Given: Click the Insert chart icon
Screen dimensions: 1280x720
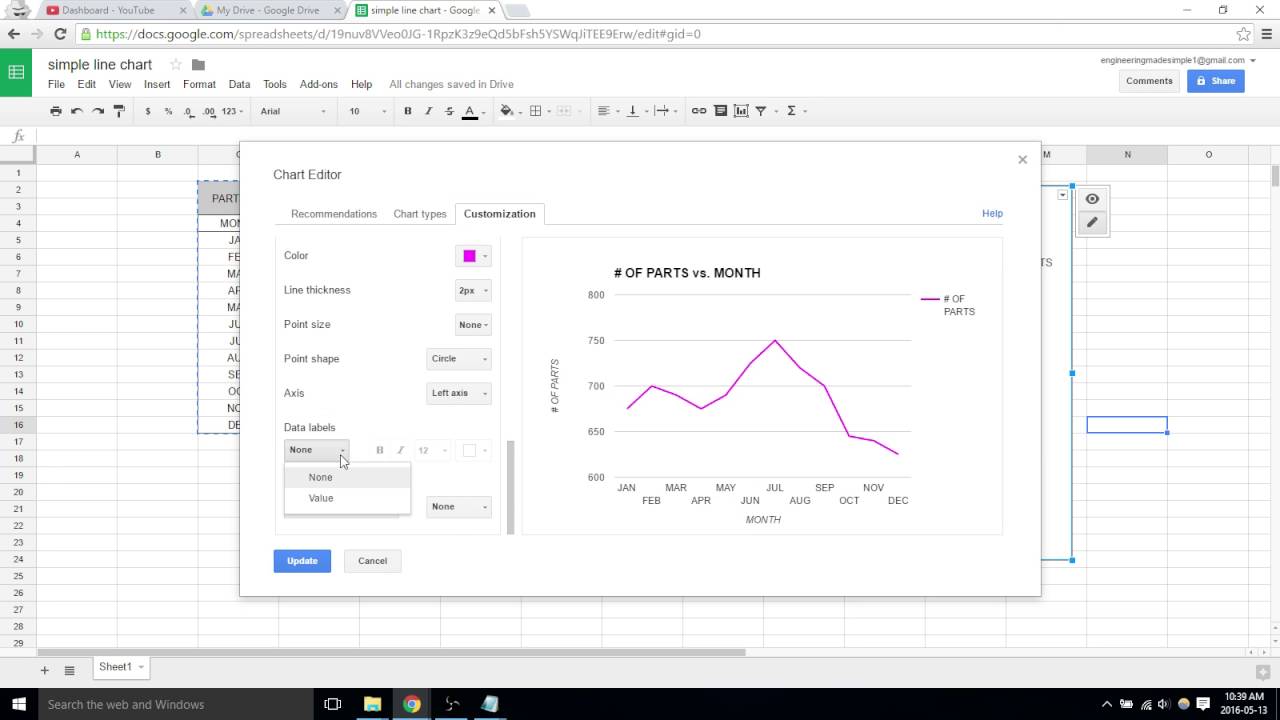Looking at the screenshot, I should 741,111.
